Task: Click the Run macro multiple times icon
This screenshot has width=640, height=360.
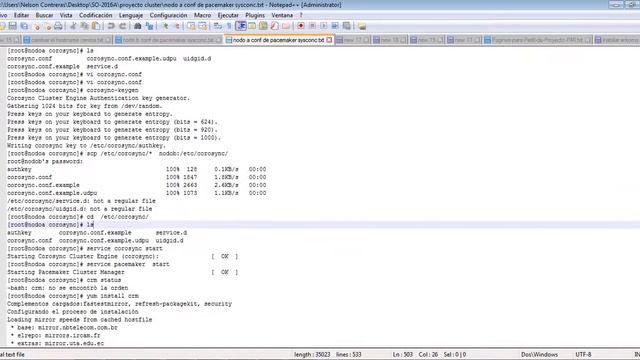Action: 335,26
